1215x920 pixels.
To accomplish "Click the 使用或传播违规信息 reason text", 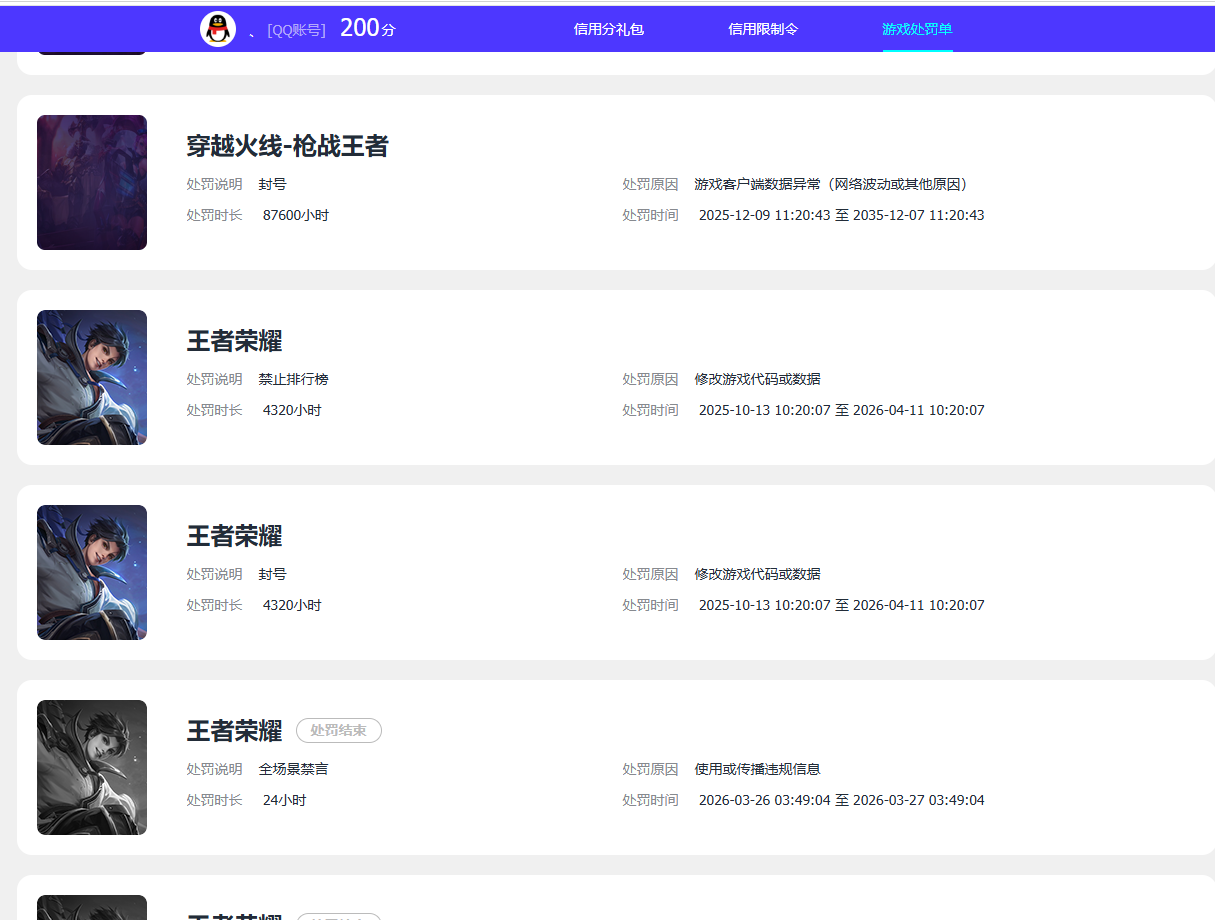I will click(757, 769).
